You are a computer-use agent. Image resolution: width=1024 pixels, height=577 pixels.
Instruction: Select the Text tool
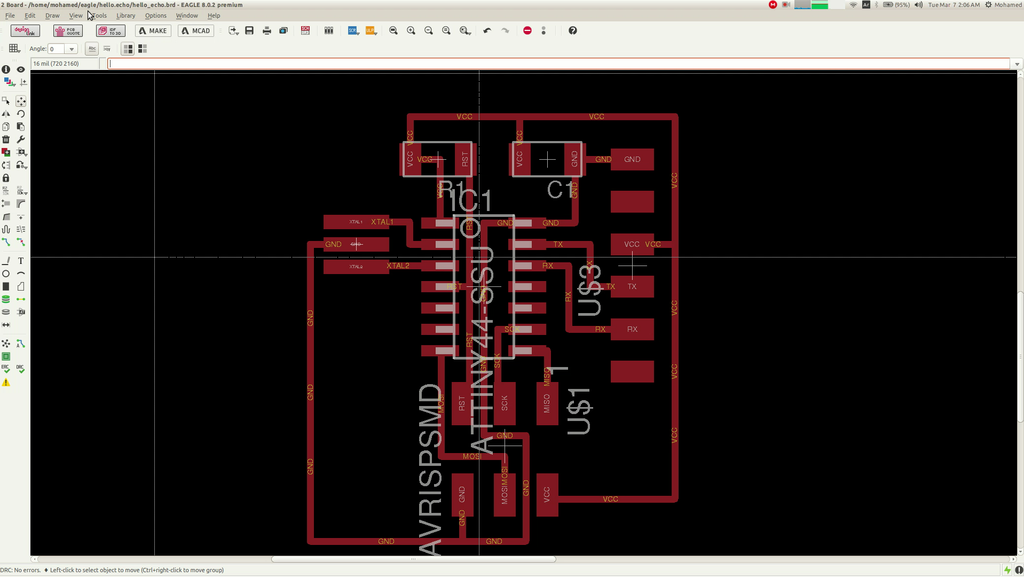tap(21, 260)
